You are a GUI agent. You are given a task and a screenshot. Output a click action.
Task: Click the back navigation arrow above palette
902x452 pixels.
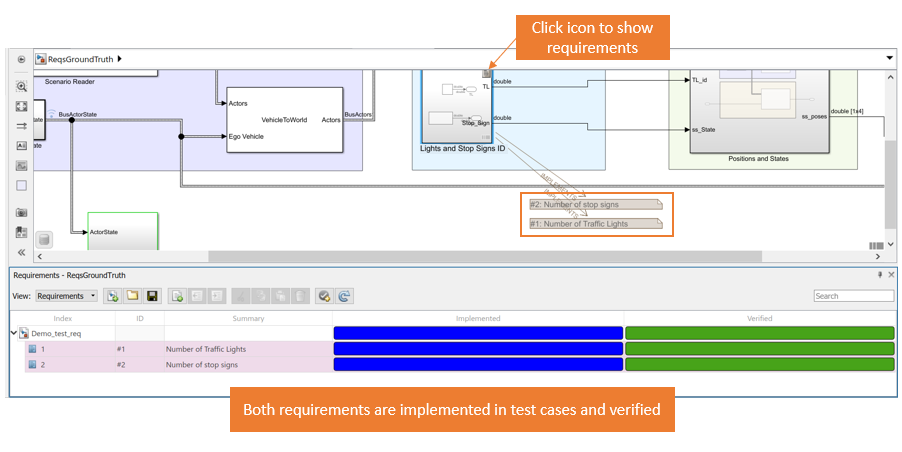click(x=21, y=59)
